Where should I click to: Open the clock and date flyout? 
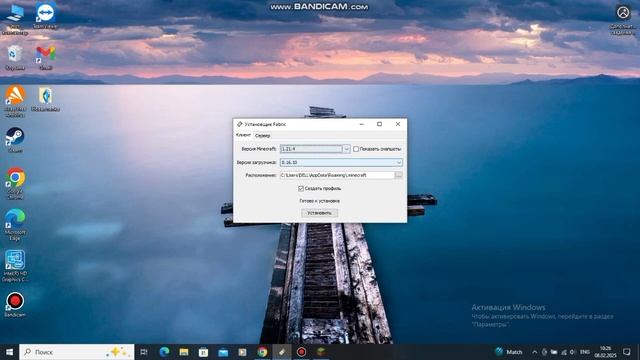(606, 352)
